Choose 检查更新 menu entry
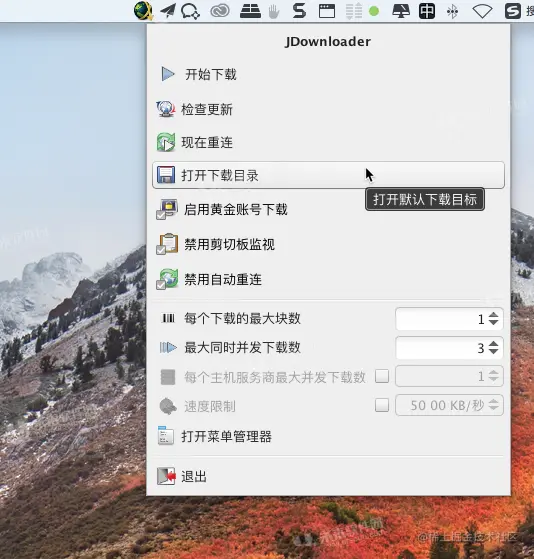 click(328, 109)
